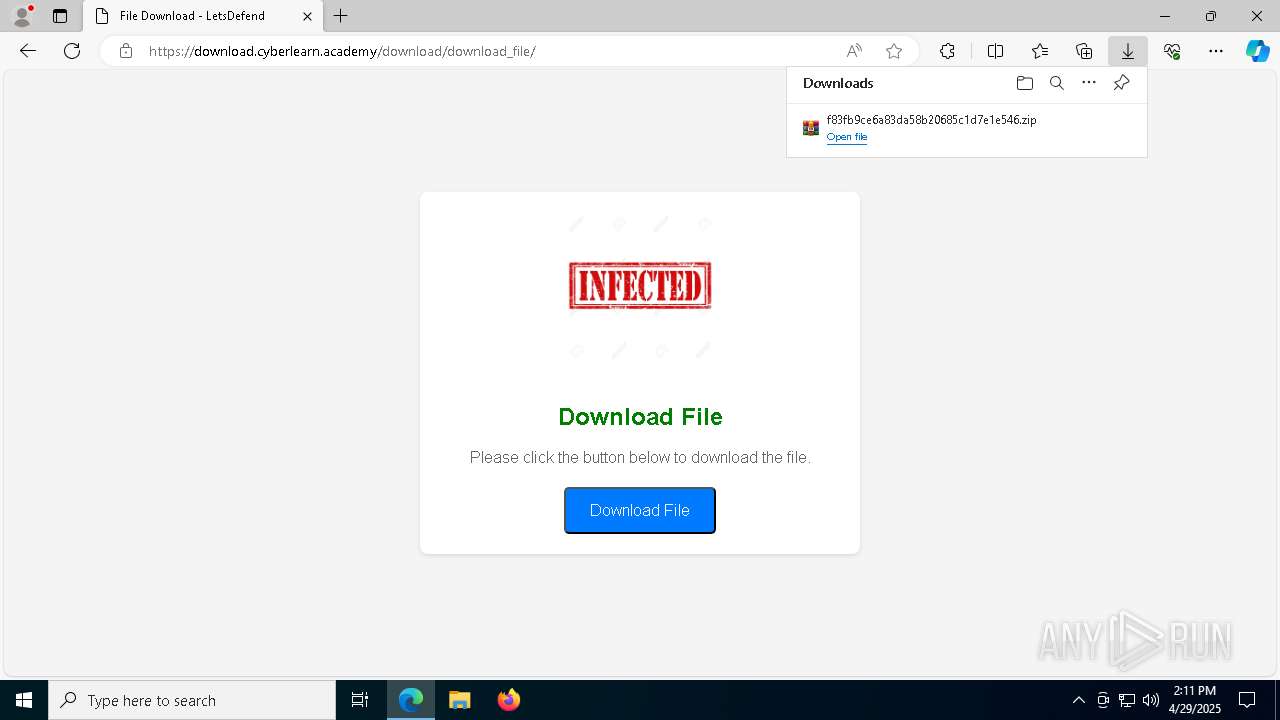Pin the Downloads panel
Image resolution: width=1280 pixels, height=720 pixels.
point(1122,83)
